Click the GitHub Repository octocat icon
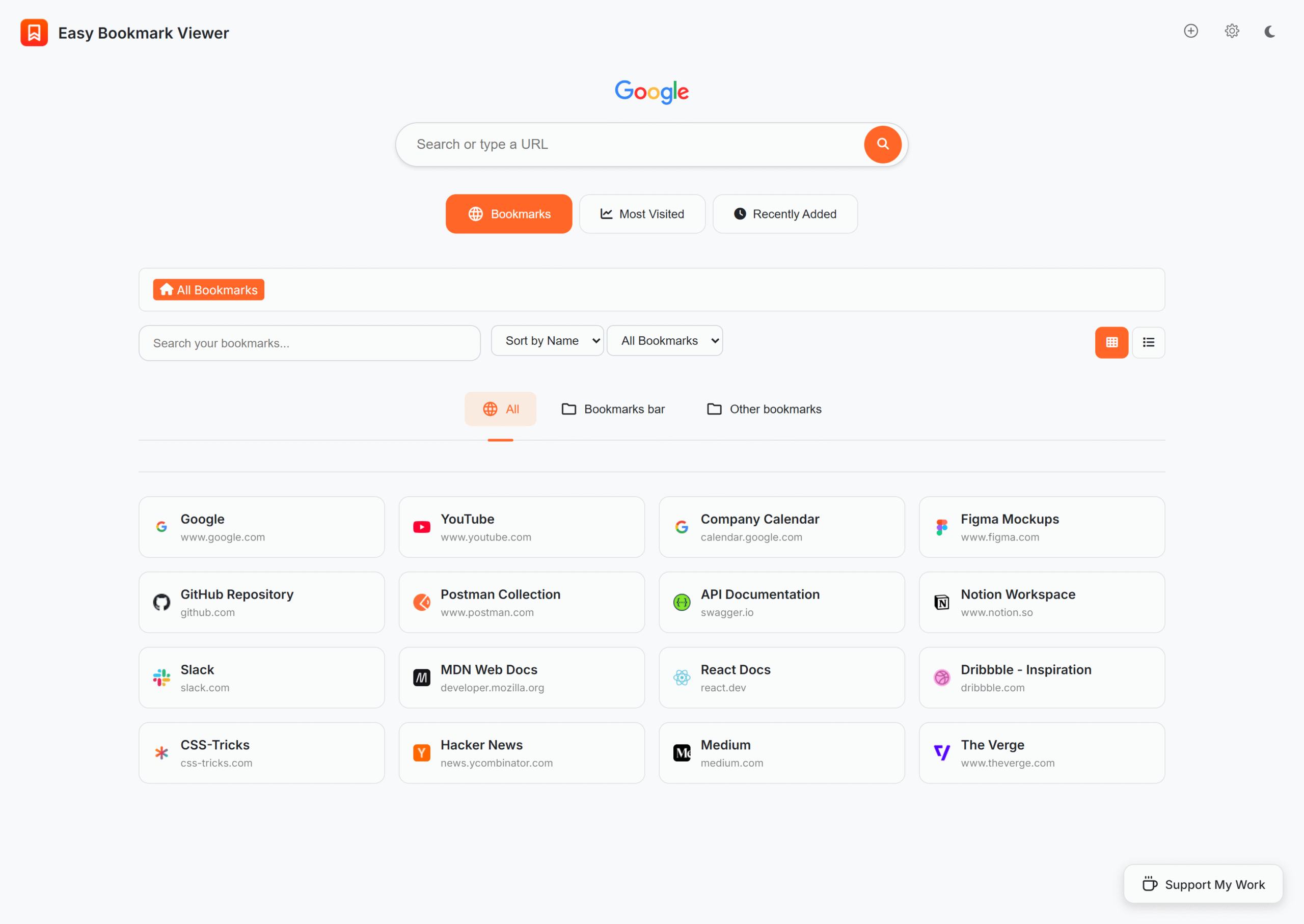1304x924 pixels. coord(161,602)
